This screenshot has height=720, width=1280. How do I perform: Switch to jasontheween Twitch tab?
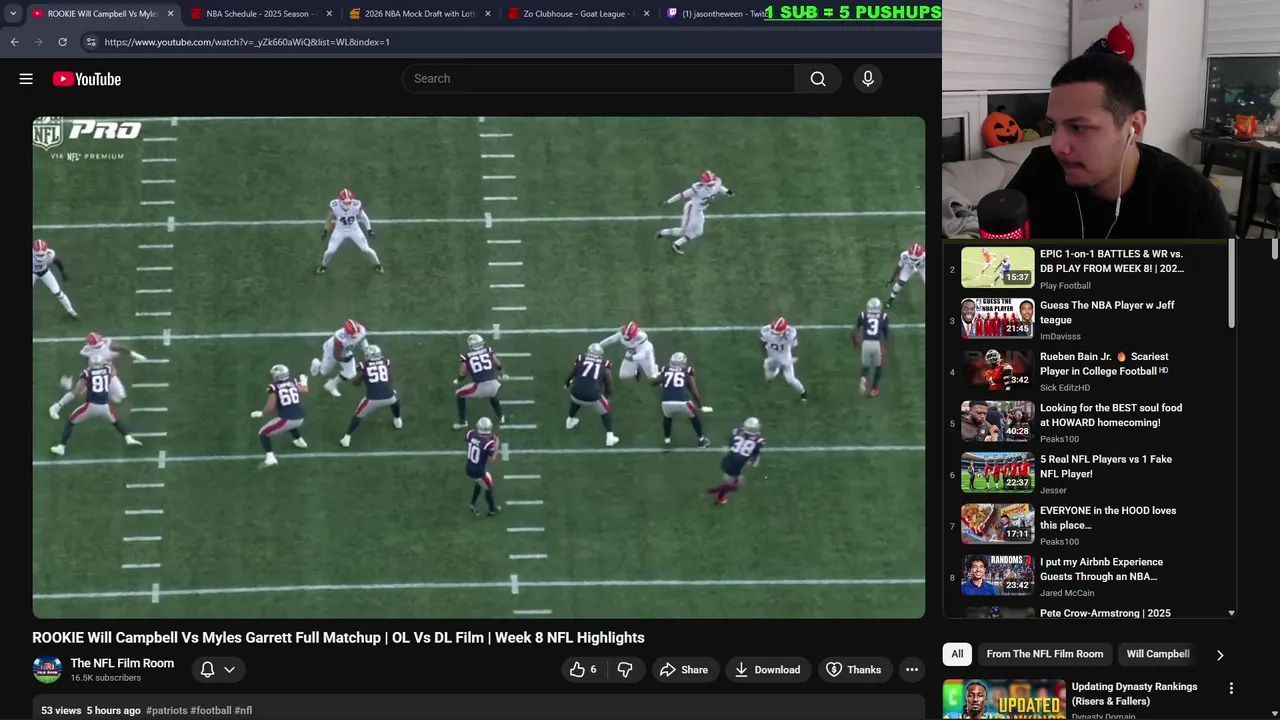click(x=726, y=14)
